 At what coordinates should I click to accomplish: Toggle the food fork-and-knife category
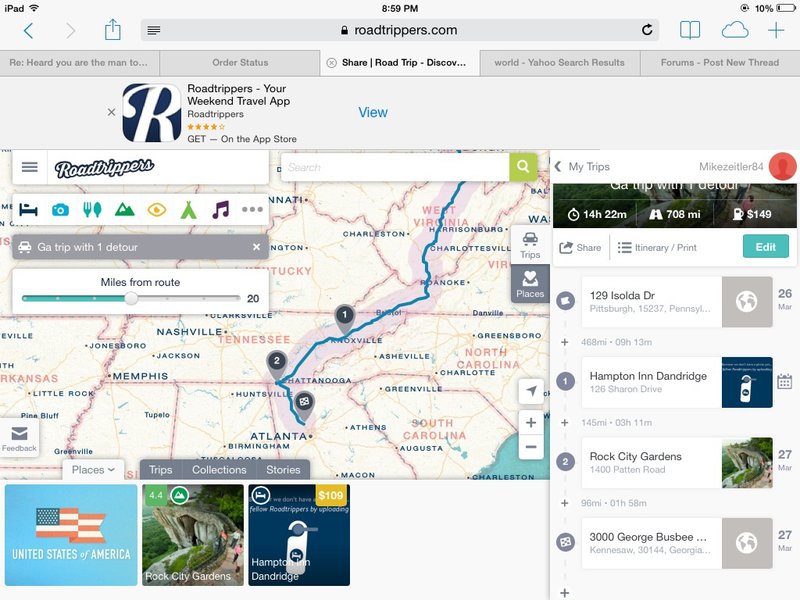pyautogui.click(x=92, y=209)
